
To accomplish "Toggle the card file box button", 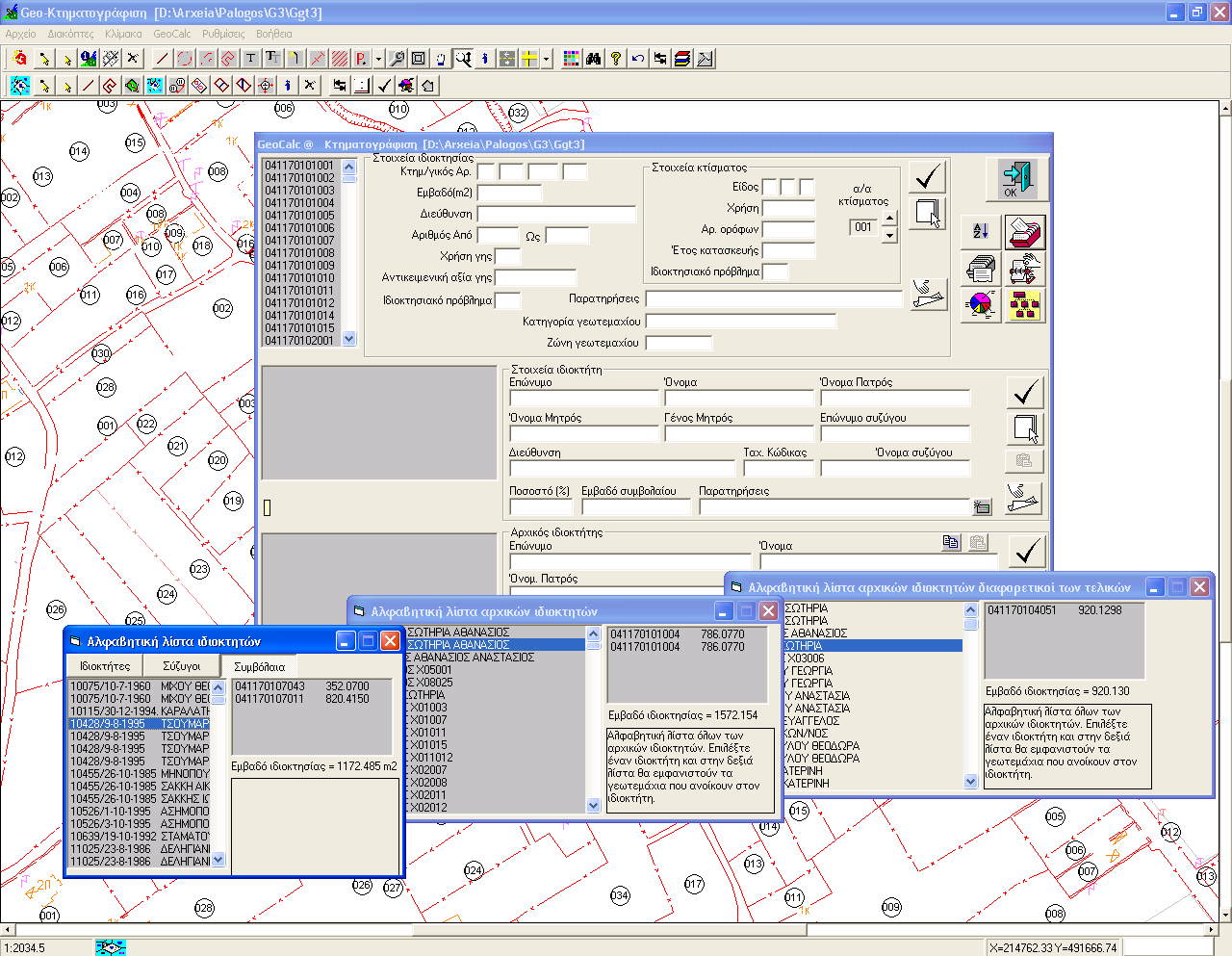I will click(x=1025, y=232).
